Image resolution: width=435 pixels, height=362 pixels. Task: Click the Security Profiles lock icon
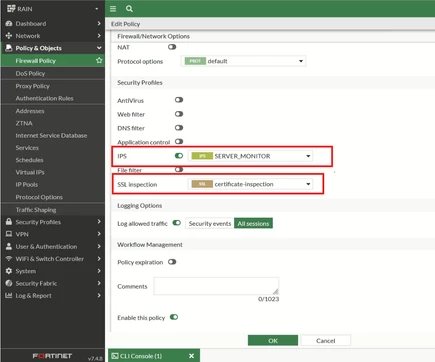tap(9, 222)
